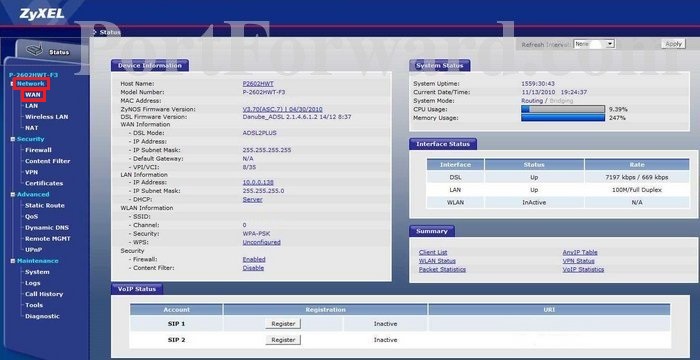The width and height of the screenshot is (700, 360).
Task: Collapse the Maintenance menu section
Action: (x=12, y=261)
